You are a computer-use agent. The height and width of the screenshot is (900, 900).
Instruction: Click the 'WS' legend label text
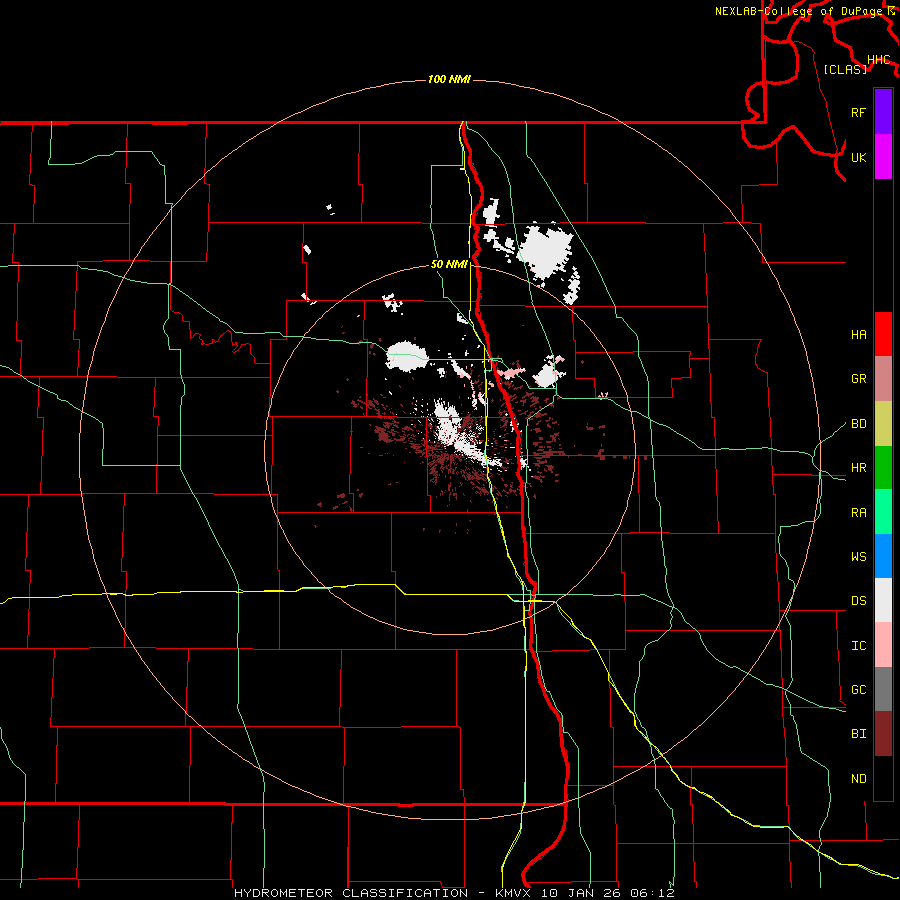tap(858, 556)
